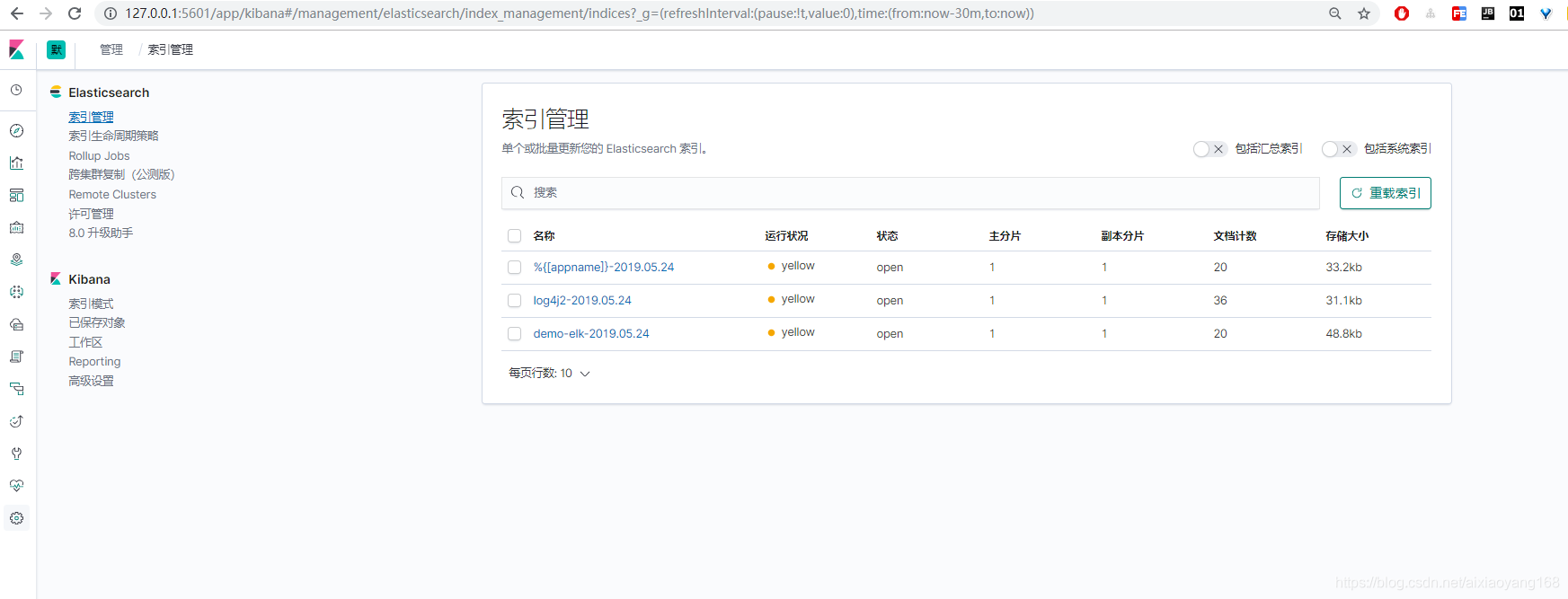Select 跨集群复制 (公测版) menu item
Image resolution: width=1568 pixels, height=599 pixels.
[121, 175]
